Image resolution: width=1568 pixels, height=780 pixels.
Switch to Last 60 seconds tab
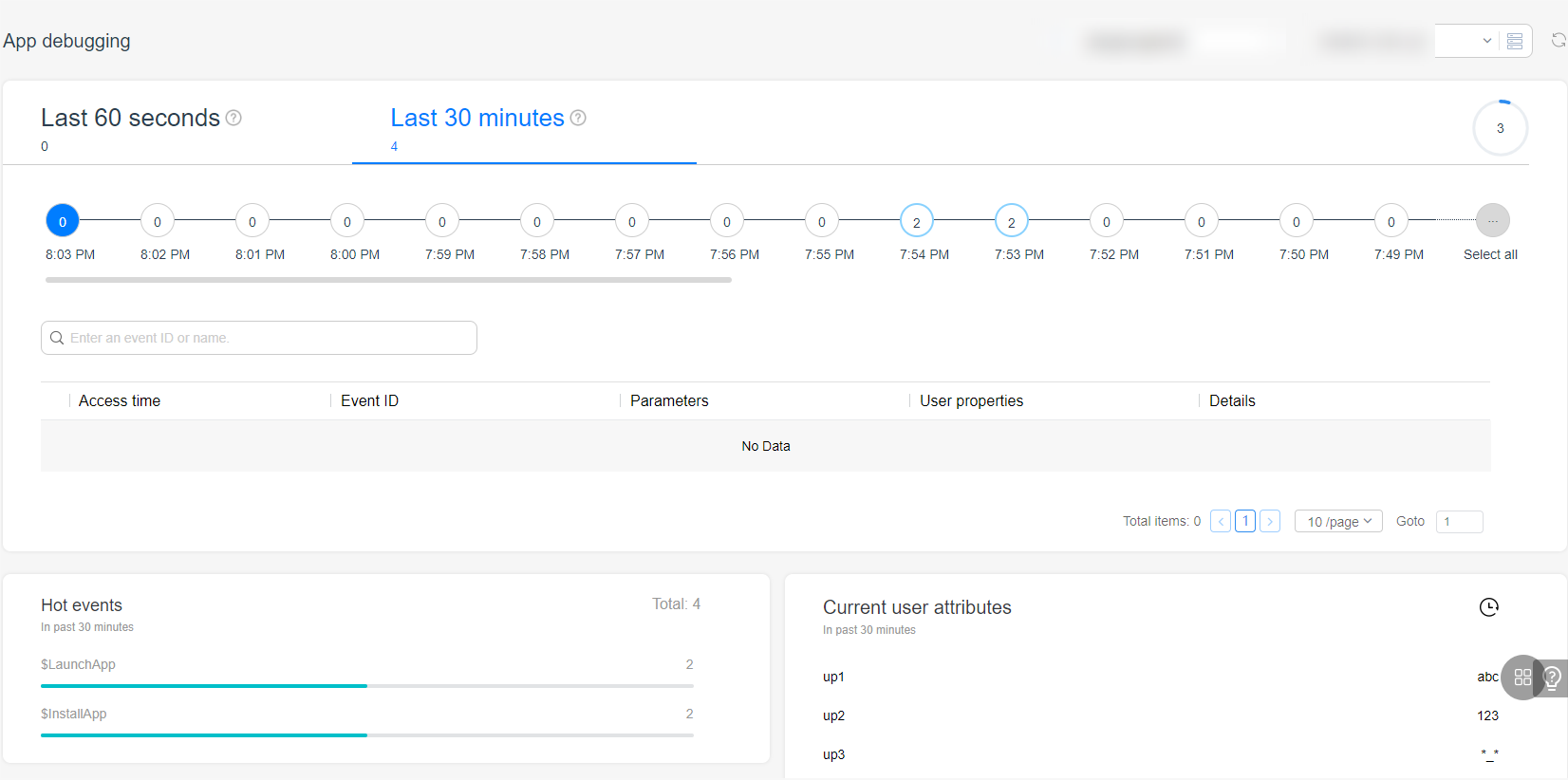coord(131,118)
